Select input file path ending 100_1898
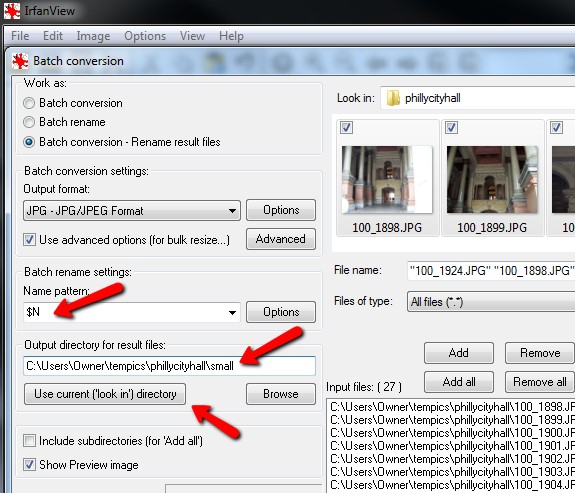This screenshot has width=575, height=493. [x=452, y=407]
